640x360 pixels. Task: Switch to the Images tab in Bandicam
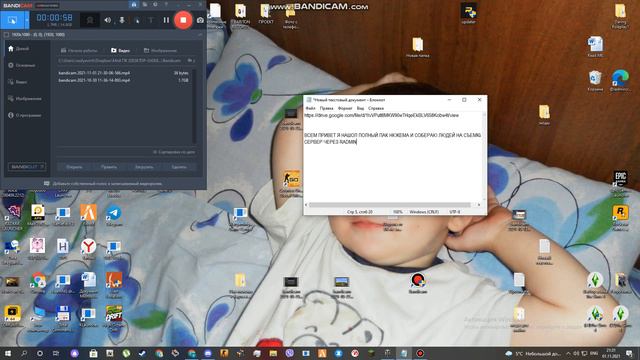click(160, 51)
